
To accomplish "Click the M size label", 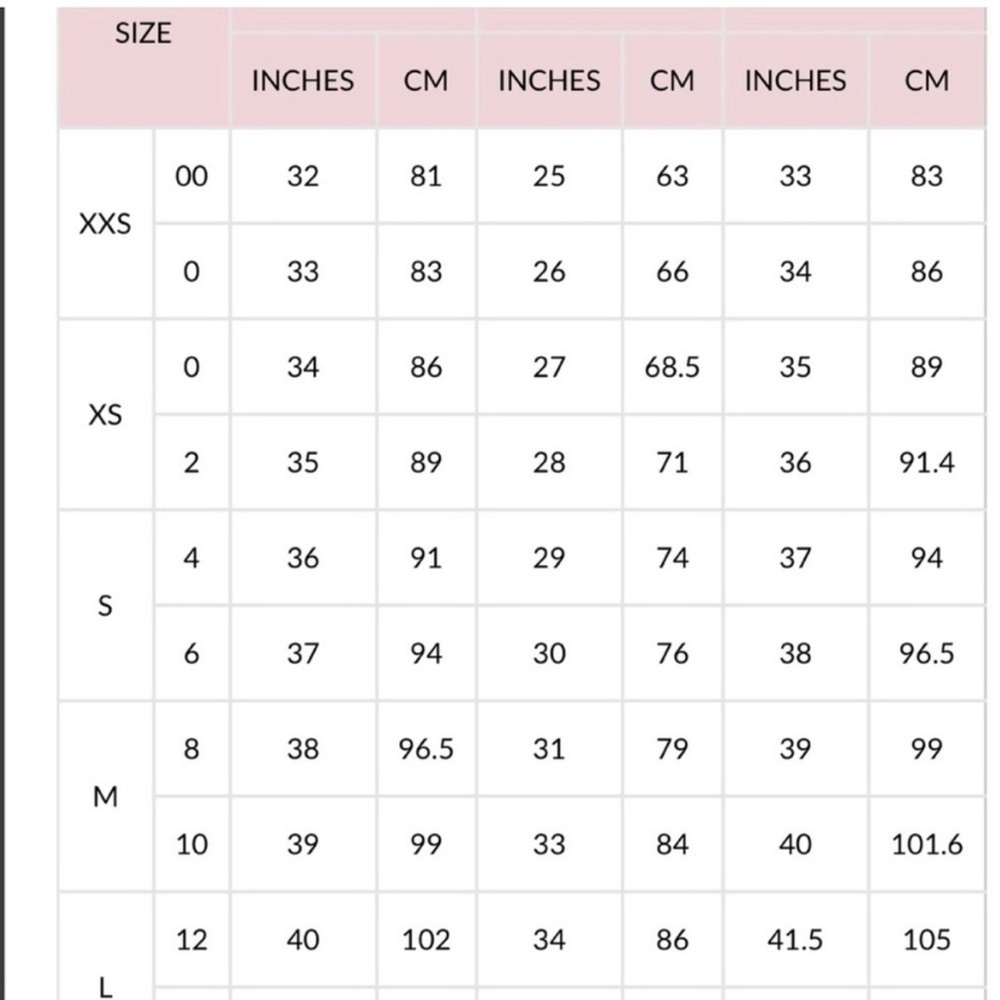I will click(105, 796).
